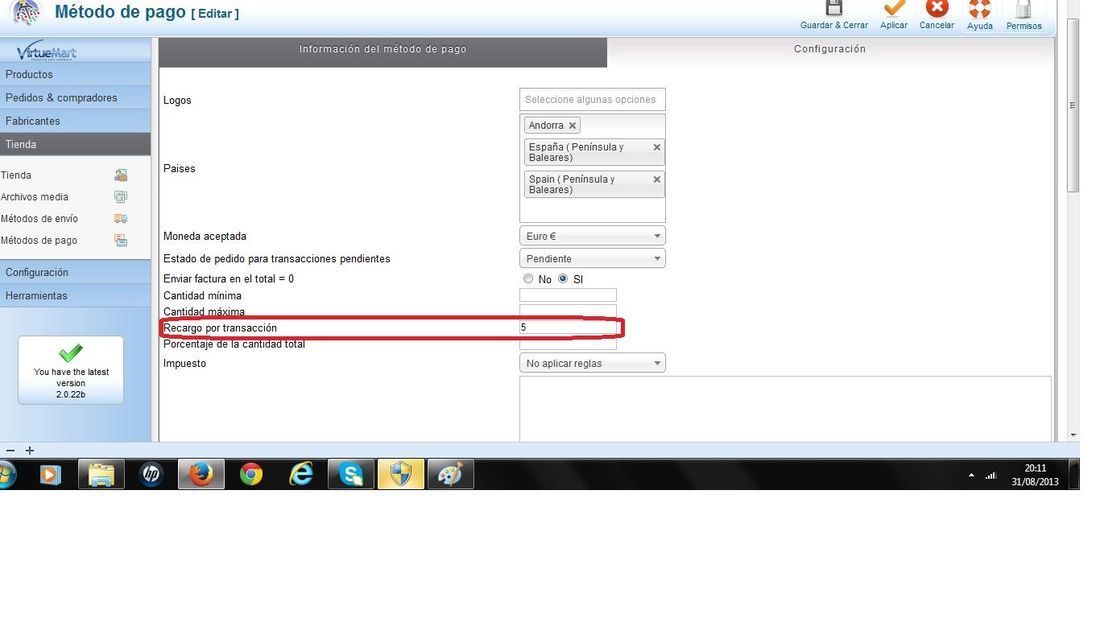This screenshot has width=1100, height=618.
Task: Click the Cantidad mínima input field
Action: (x=568, y=295)
